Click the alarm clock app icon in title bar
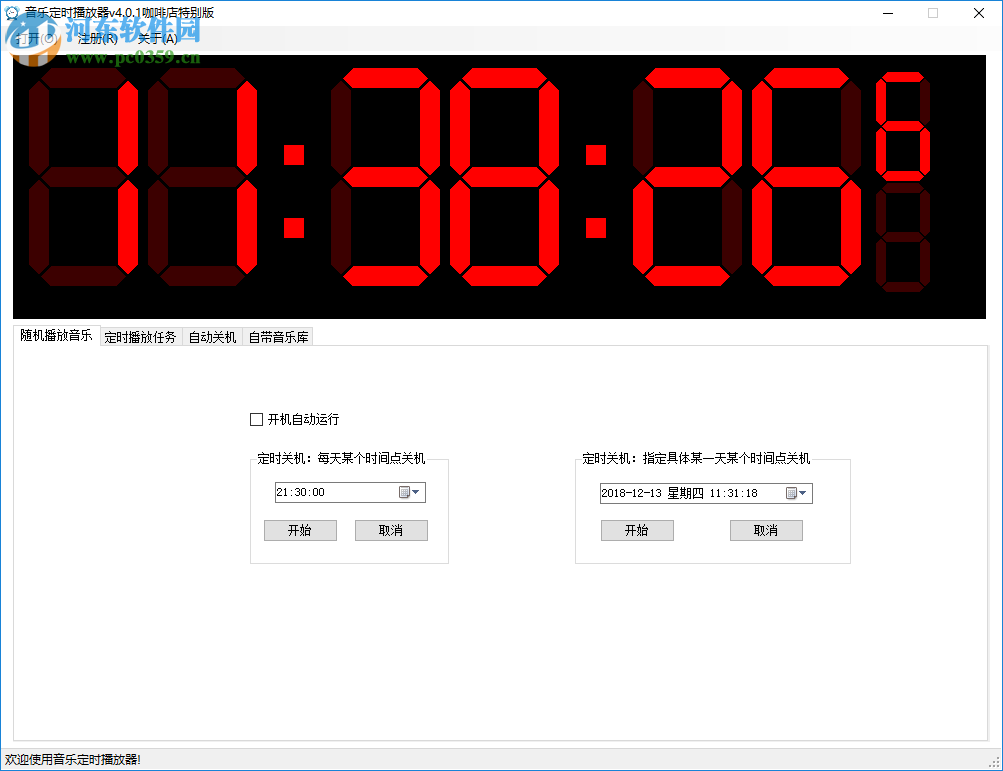This screenshot has width=1003, height=771. point(11,13)
